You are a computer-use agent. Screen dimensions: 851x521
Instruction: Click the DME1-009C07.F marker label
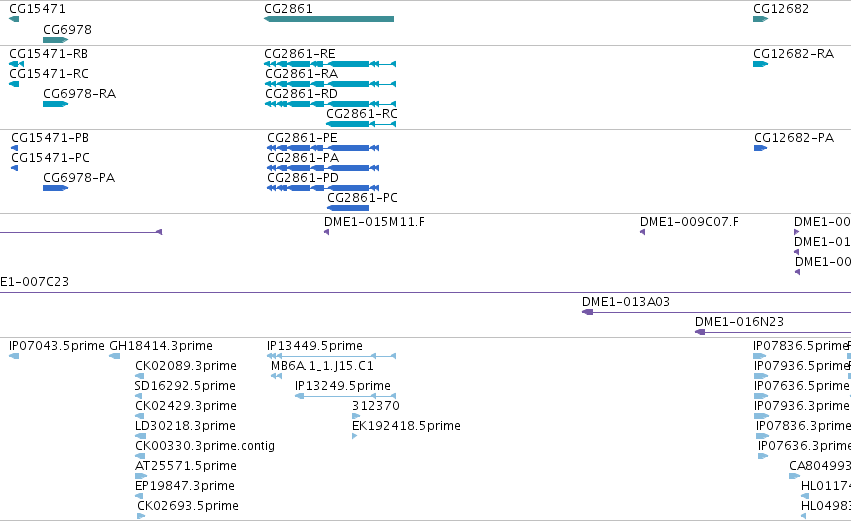tap(689, 222)
